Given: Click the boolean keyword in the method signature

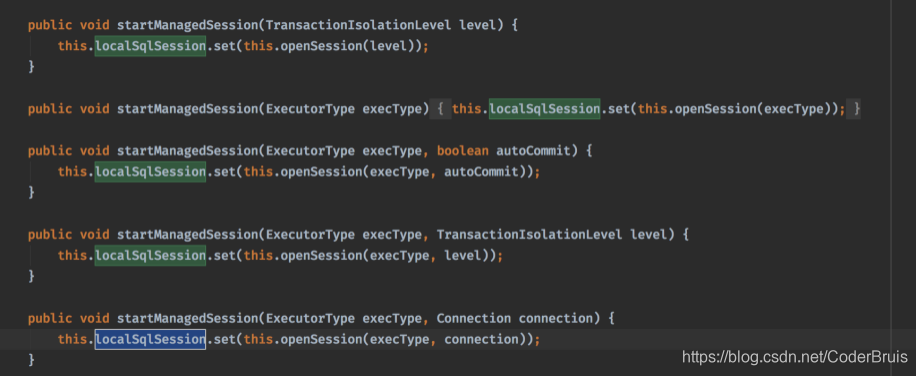Looking at the screenshot, I should [x=463, y=151].
